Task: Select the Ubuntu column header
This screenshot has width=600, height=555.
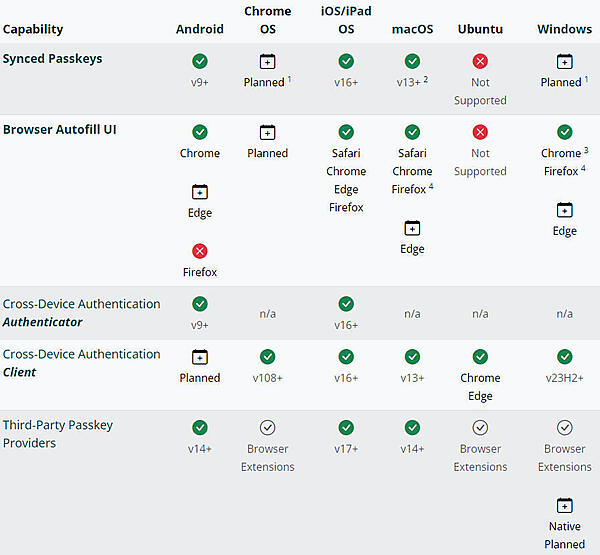Action: [480, 29]
